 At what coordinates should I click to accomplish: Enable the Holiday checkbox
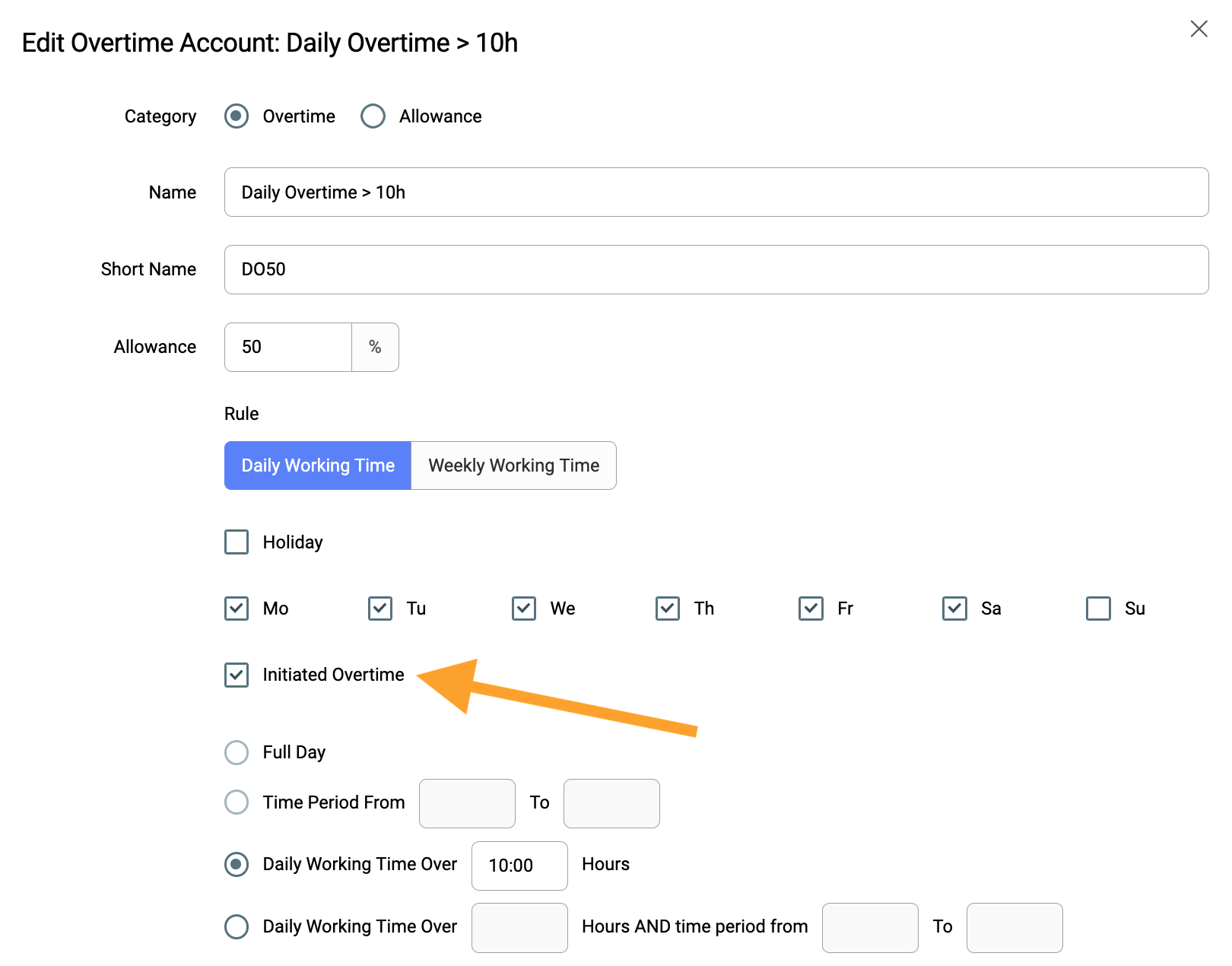pos(237,542)
